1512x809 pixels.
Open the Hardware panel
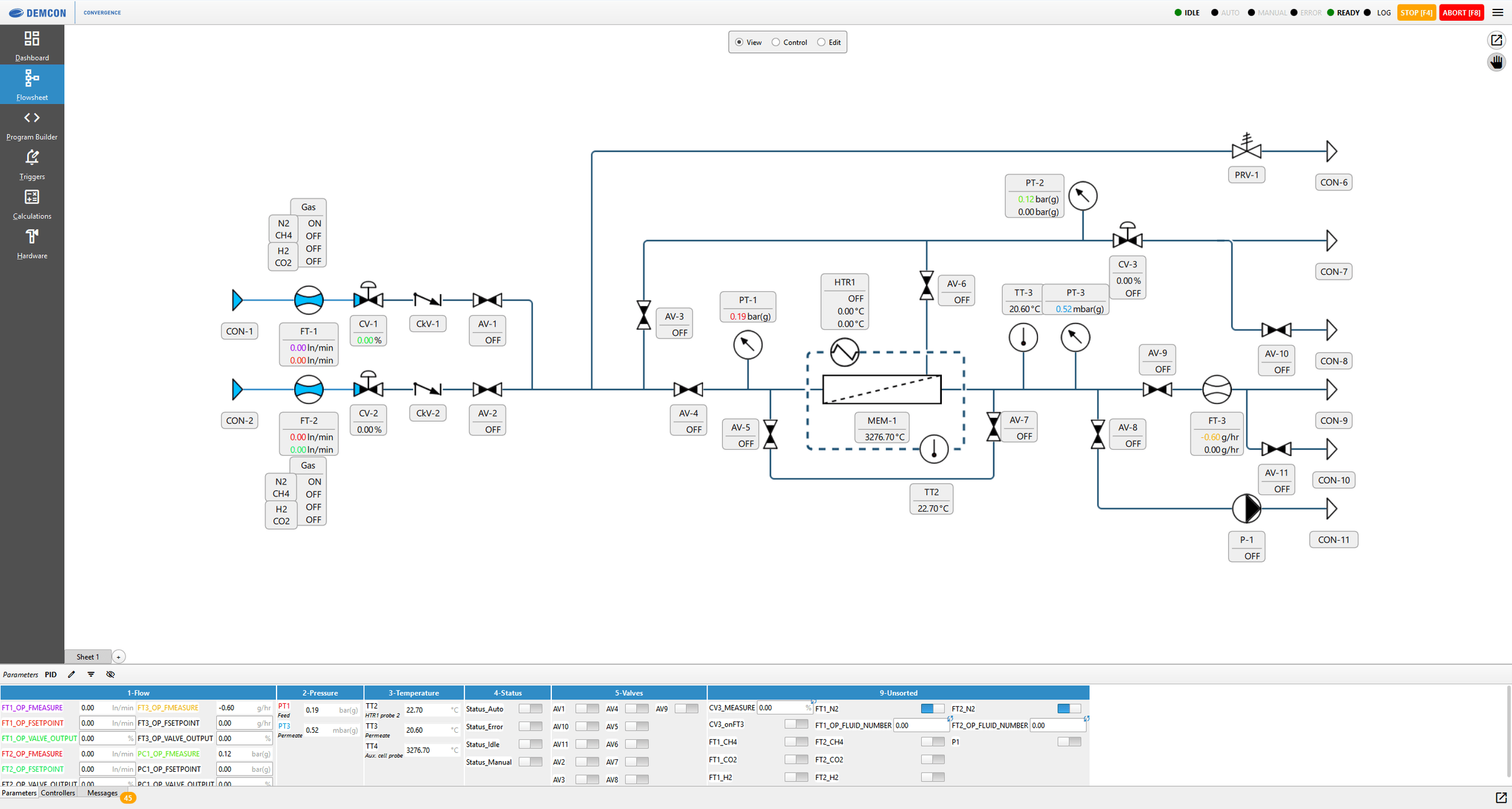(x=31, y=243)
